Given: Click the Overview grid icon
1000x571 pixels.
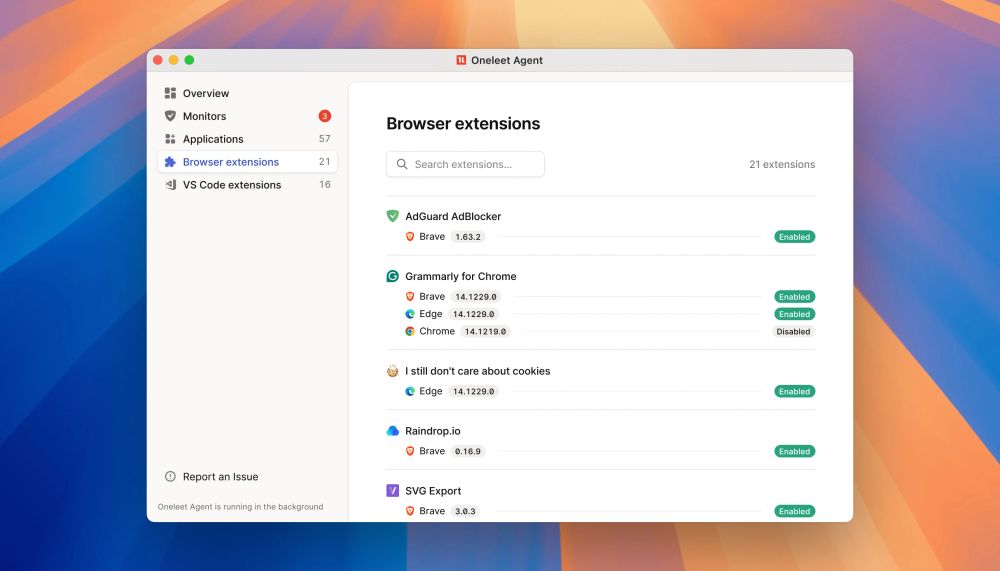Looking at the screenshot, I should [170, 93].
